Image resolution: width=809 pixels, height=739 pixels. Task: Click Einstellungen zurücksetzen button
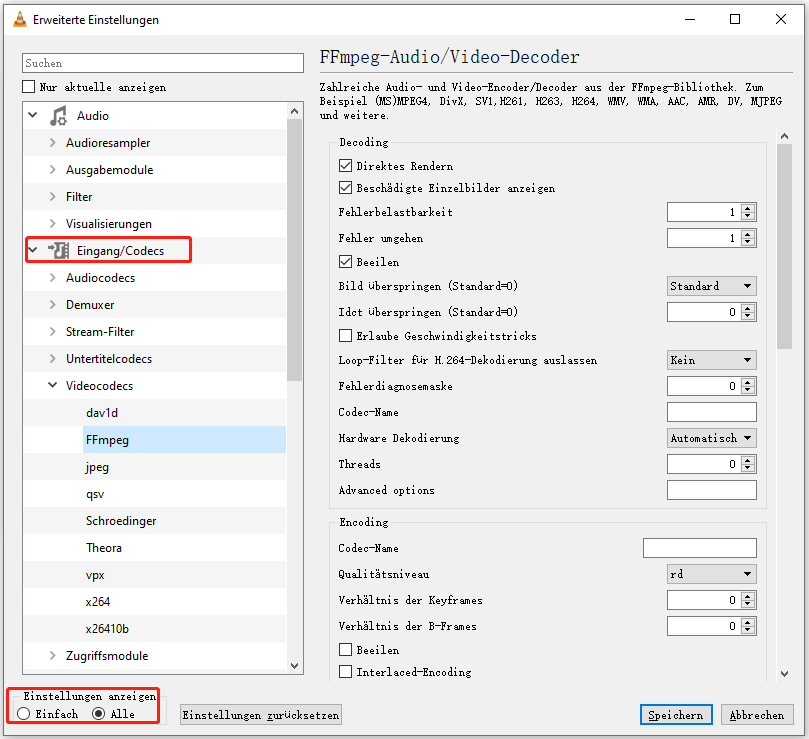click(261, 715)
